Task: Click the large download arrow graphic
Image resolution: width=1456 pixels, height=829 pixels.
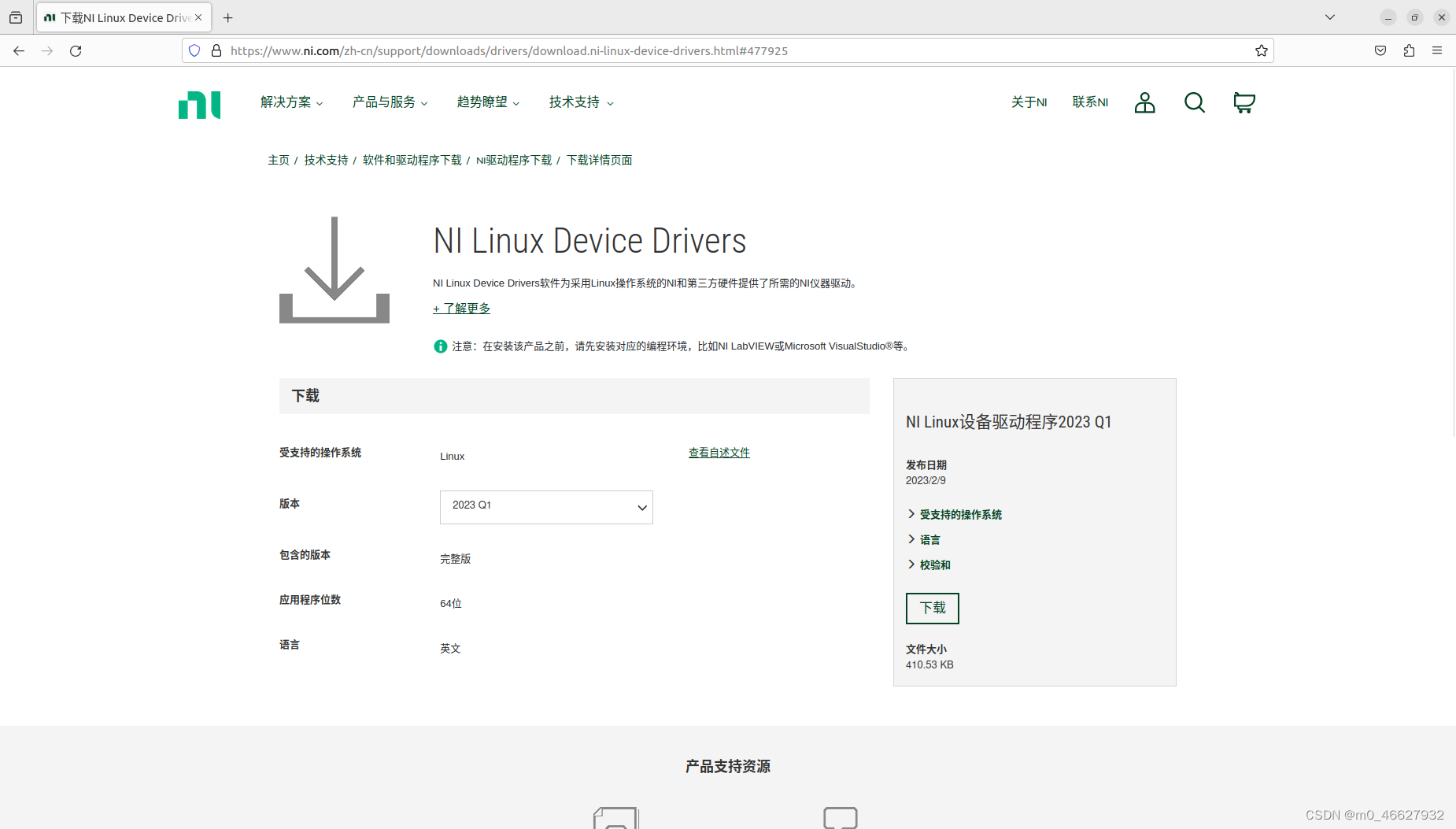Action: (x=334, y=269)
